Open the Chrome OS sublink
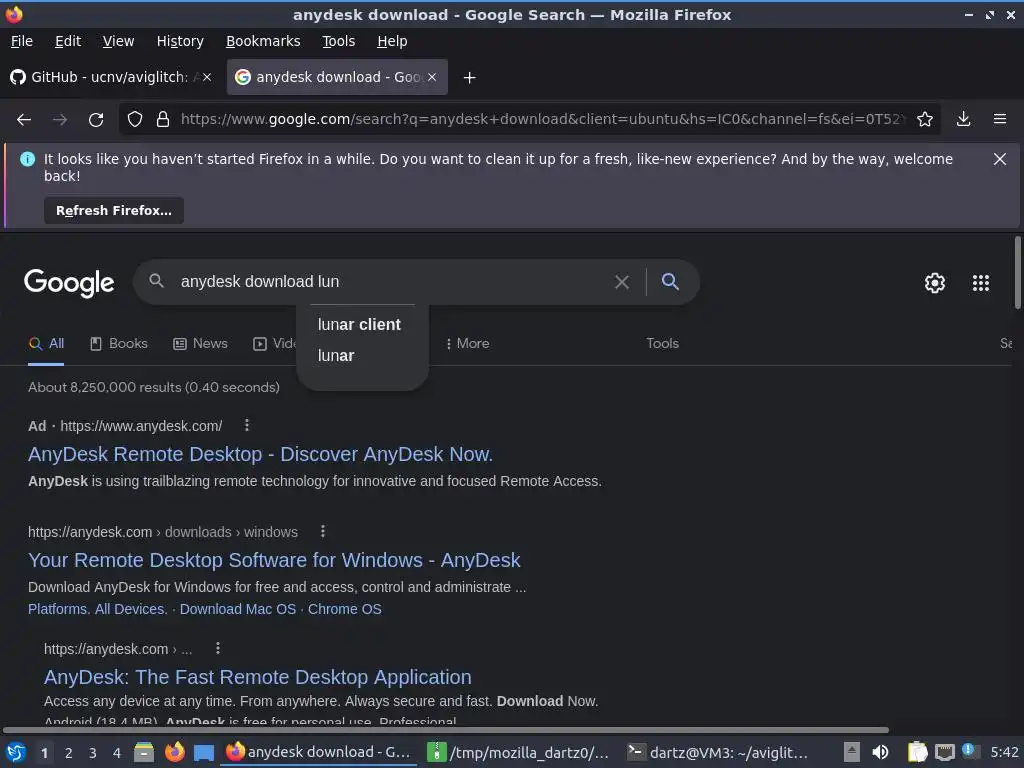1024x768 pixels. 345,609
